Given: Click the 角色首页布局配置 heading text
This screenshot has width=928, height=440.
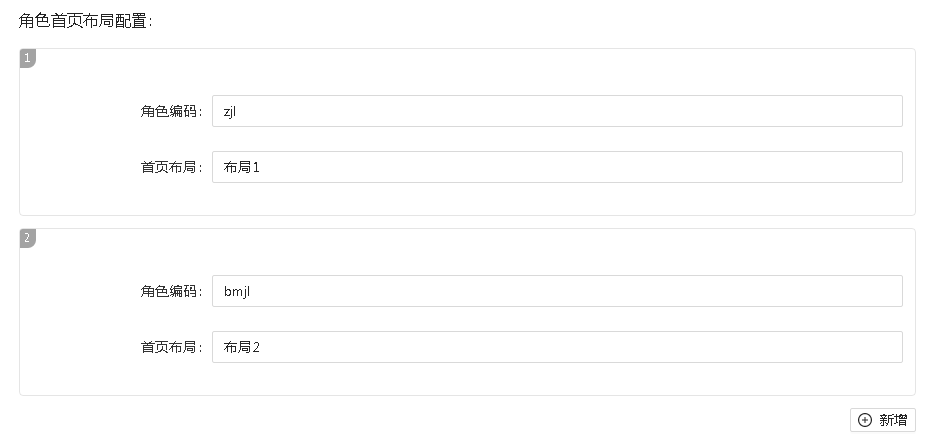Looking at the screenshot, I should pos(85,21).
